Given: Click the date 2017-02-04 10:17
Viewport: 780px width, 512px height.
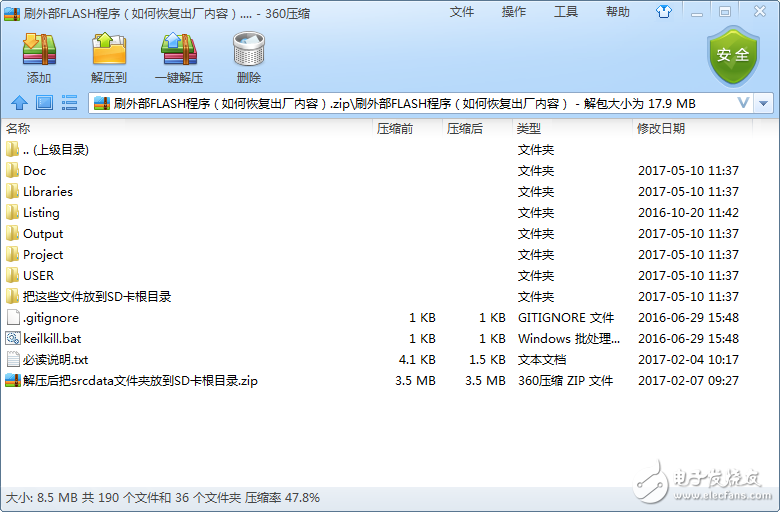Looking at the screenshot, I should pos(688,360).
